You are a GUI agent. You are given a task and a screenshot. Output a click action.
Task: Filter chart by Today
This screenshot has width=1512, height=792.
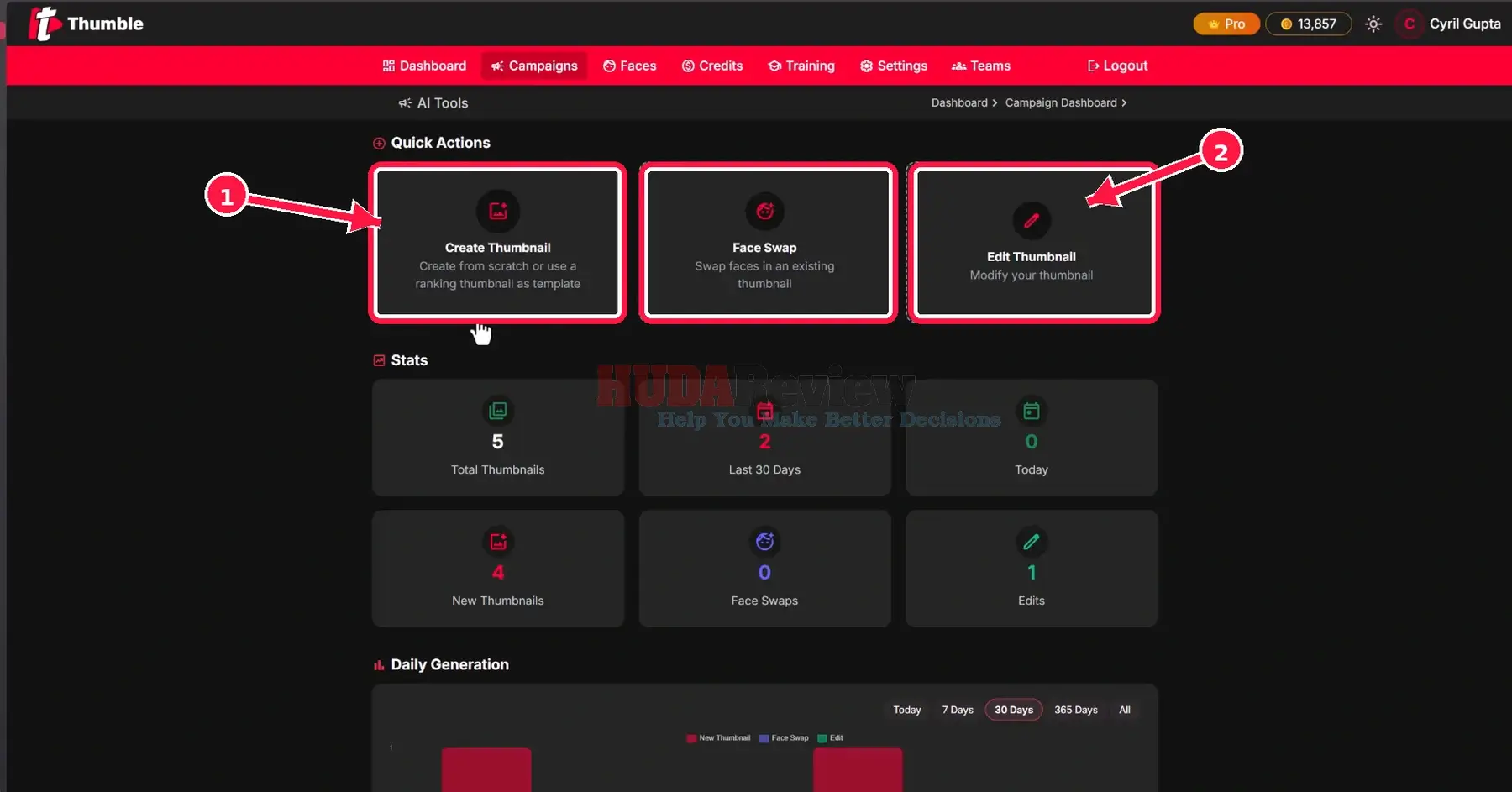[907, 710]
